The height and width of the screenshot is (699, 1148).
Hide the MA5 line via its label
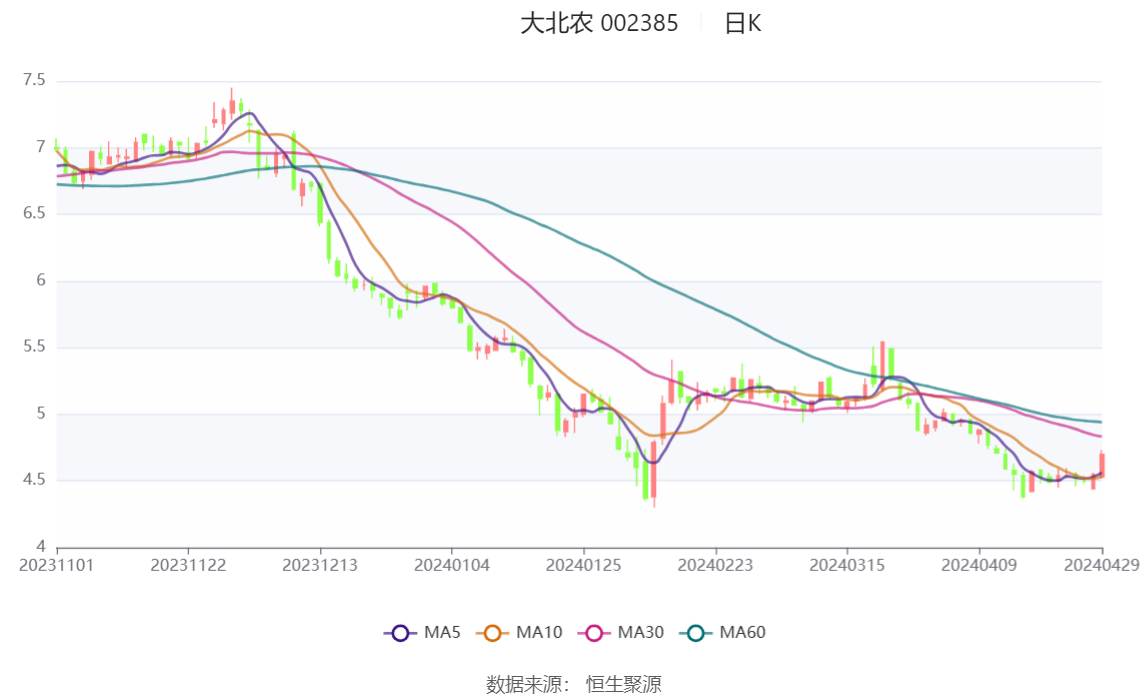442,632
